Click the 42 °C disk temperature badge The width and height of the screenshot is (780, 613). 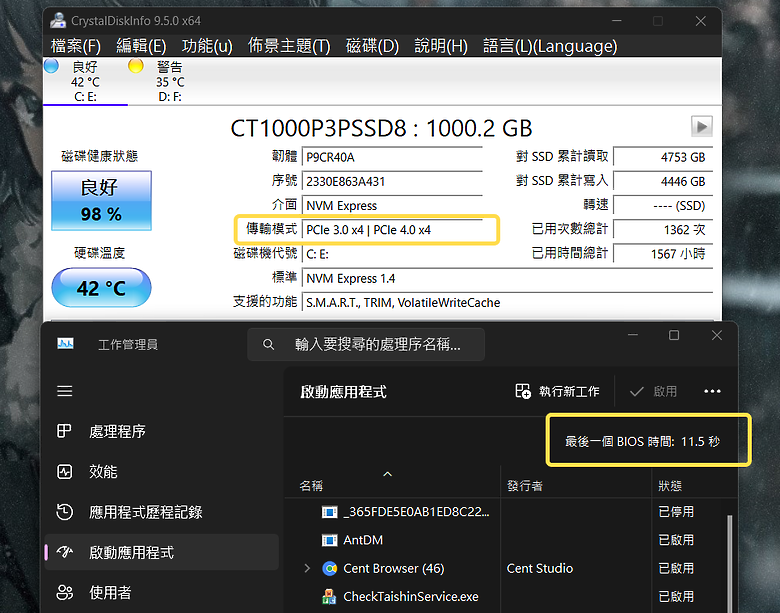(101, 288)
